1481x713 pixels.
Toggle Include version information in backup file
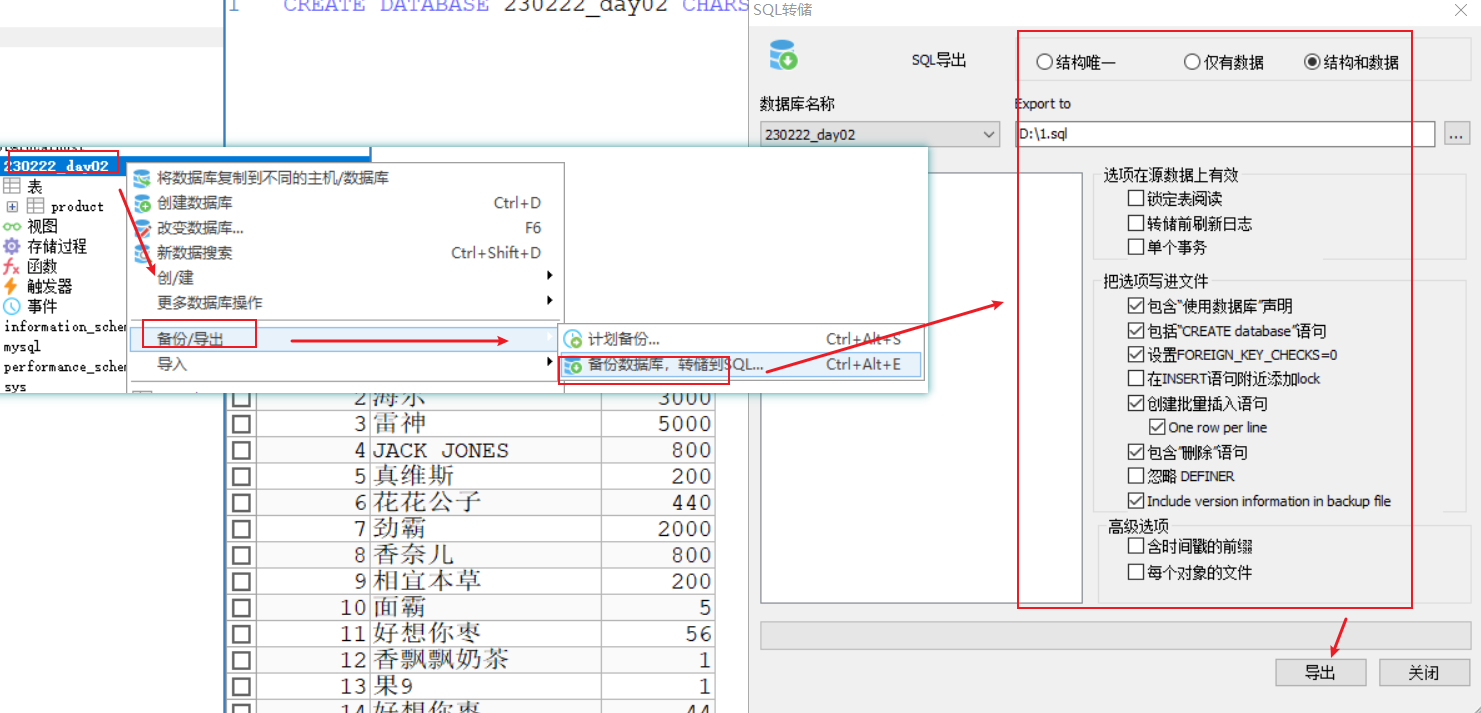pyautogui.click(x=1136, y=501)
